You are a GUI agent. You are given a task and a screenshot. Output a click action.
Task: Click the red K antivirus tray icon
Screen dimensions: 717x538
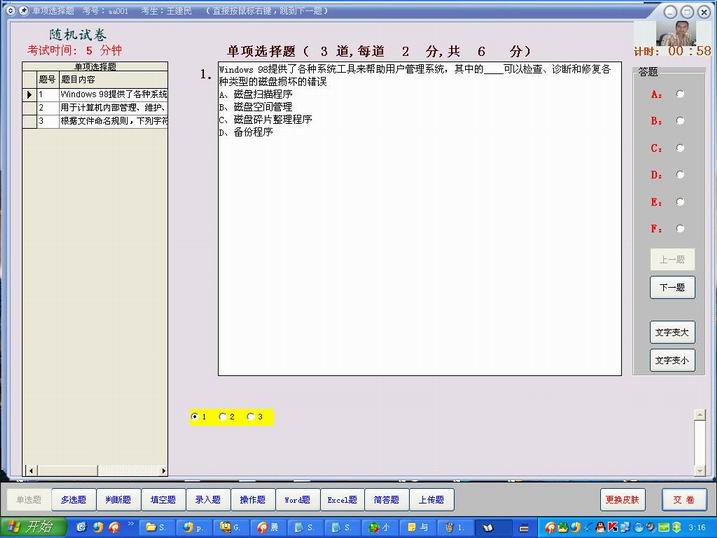613,527
